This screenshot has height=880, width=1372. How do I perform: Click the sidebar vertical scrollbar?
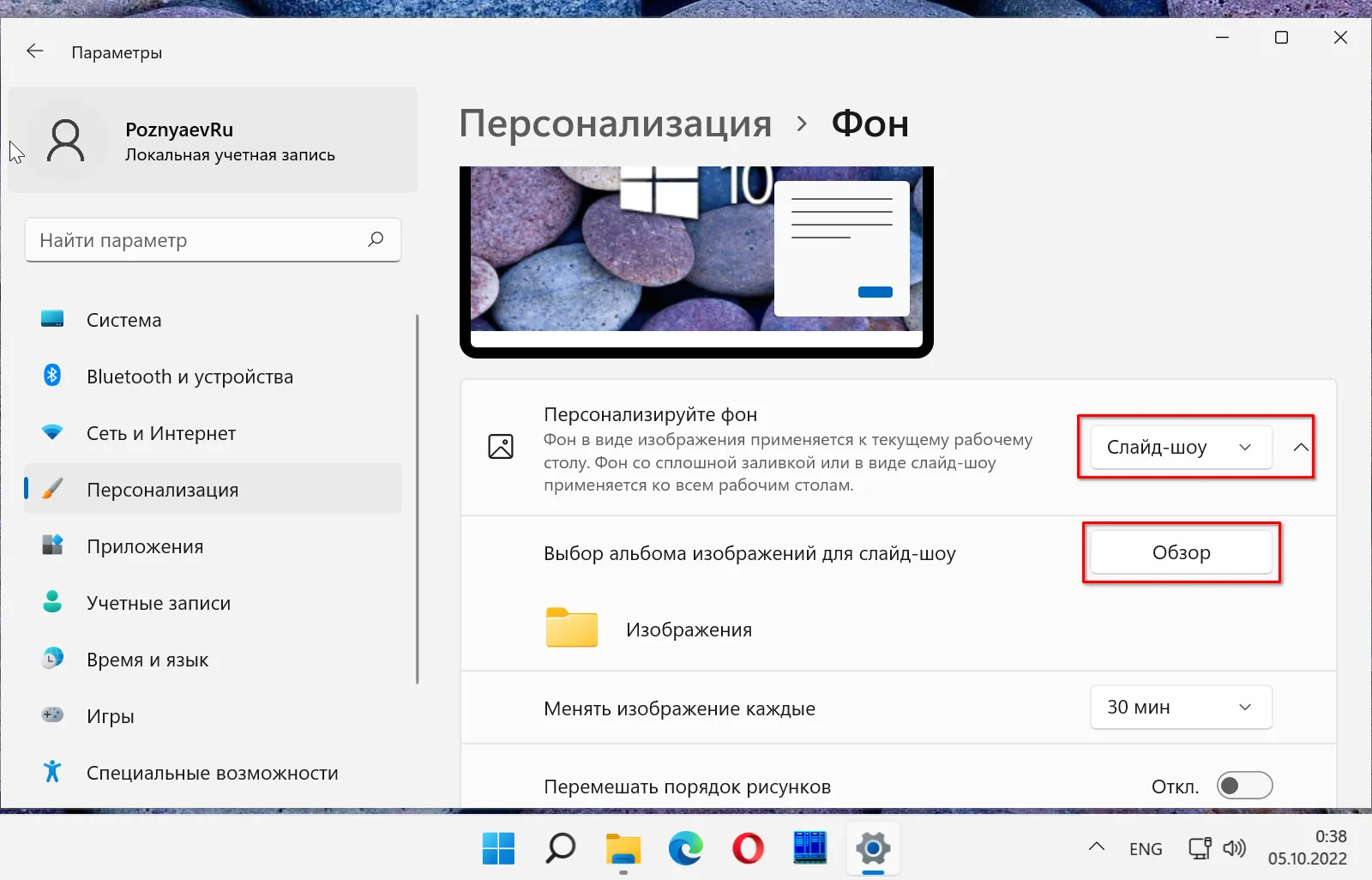pyautogui.click(x=418, y=498)
